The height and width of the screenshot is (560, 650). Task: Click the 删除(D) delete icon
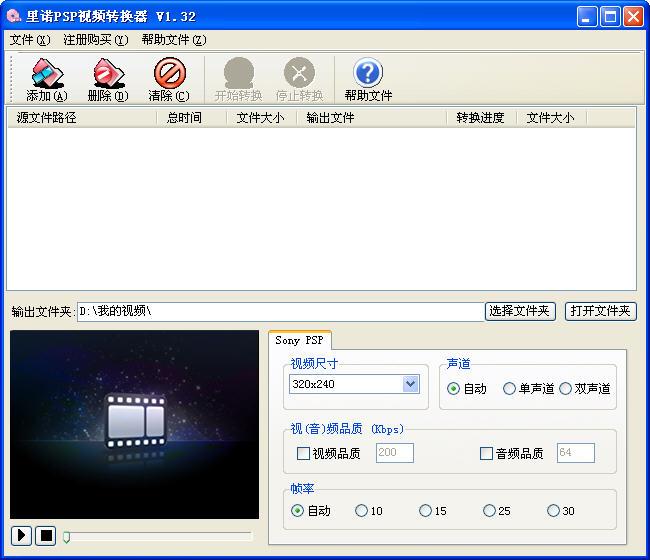point(108,73)
